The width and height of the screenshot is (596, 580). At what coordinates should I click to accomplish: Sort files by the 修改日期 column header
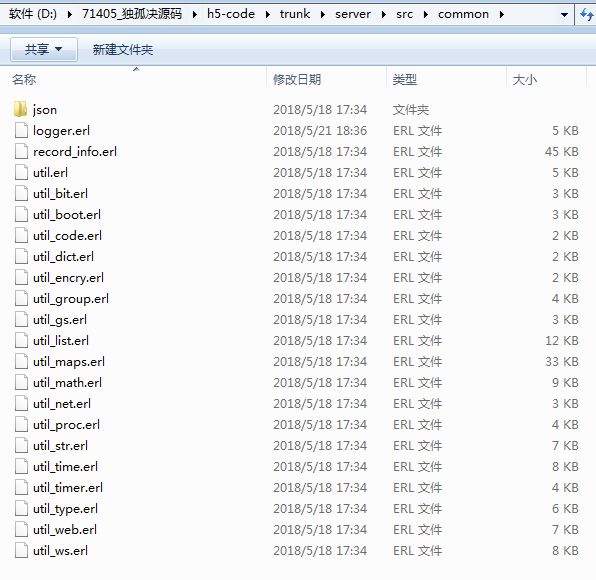tap(297, 79)
